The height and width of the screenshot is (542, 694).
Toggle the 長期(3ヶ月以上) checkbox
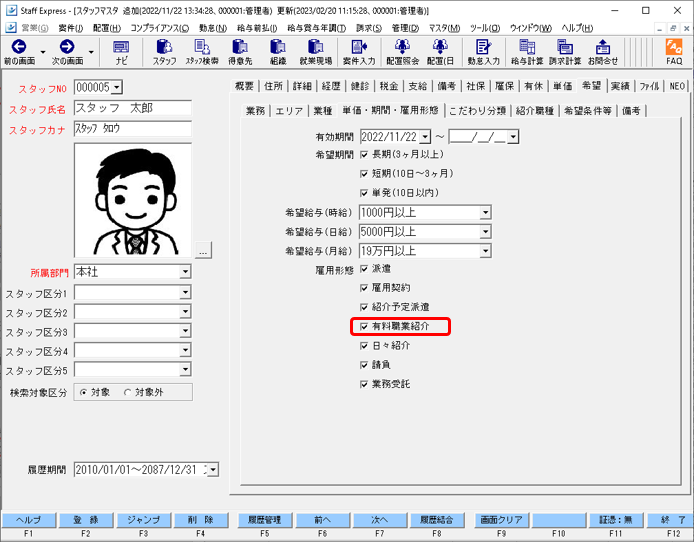point(364,154)
